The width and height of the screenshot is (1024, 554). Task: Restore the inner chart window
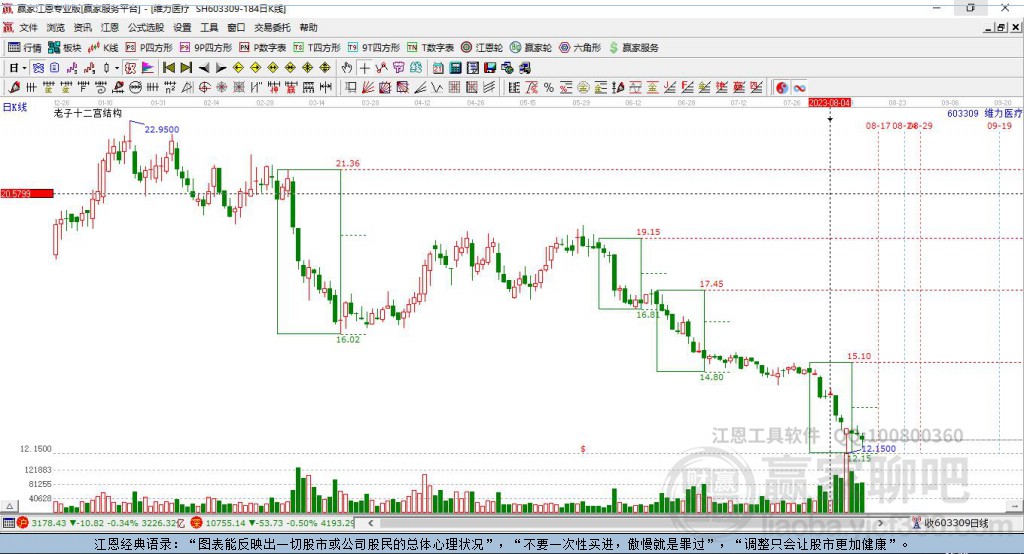1001,27
